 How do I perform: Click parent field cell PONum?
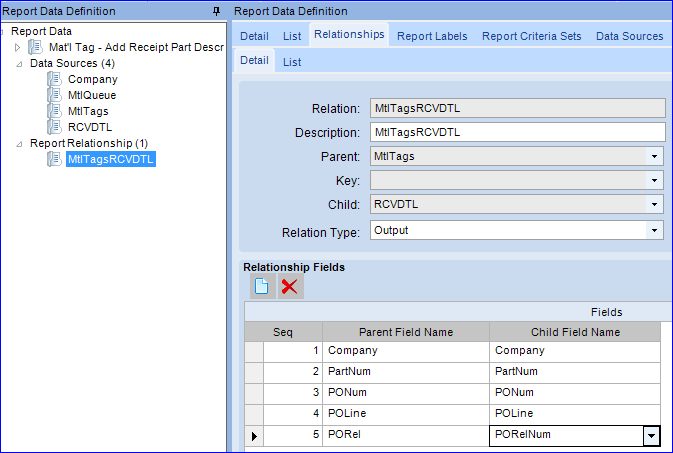point(406,392)
